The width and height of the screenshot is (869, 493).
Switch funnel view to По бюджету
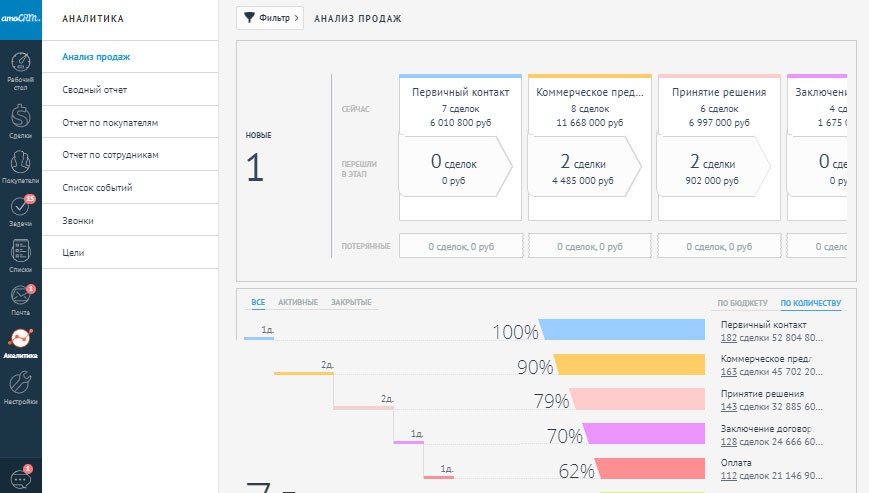(742, 302)
